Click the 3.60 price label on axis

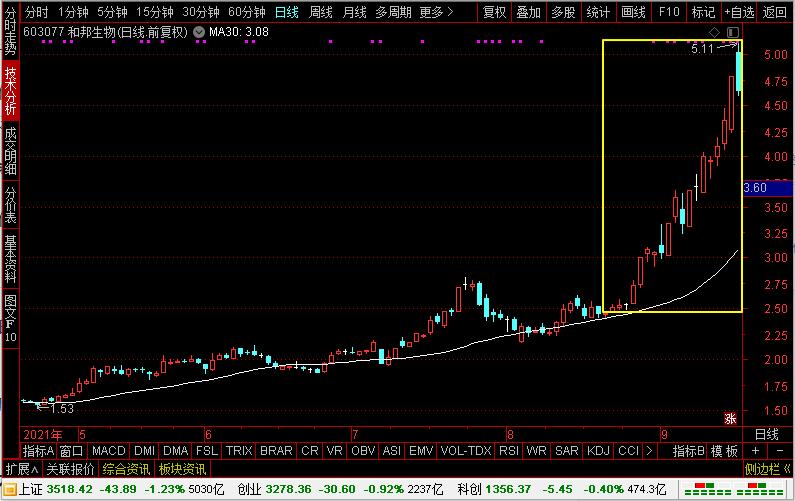(x=768, y=188)
